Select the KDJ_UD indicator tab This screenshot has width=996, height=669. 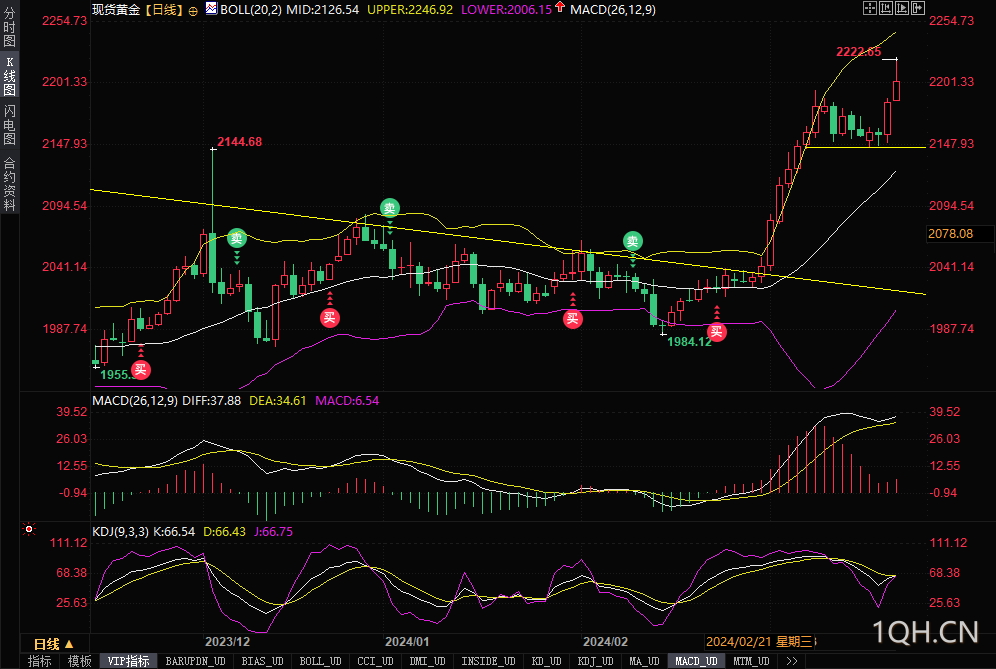pyautogui.click(x=595, y=661)
